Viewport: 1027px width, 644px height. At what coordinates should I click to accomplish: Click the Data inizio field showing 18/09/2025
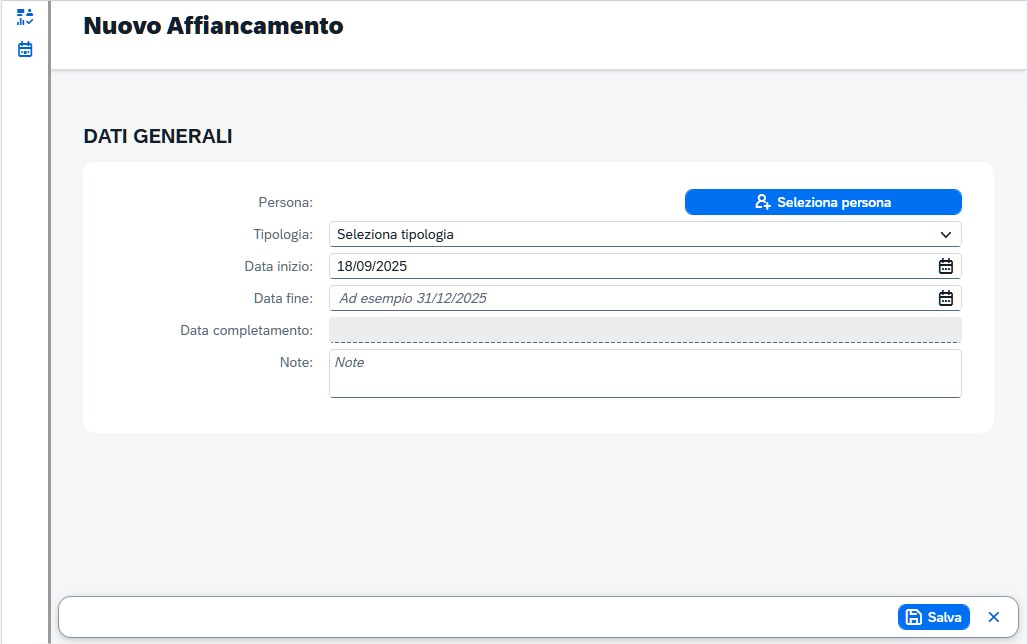point(630,266)
